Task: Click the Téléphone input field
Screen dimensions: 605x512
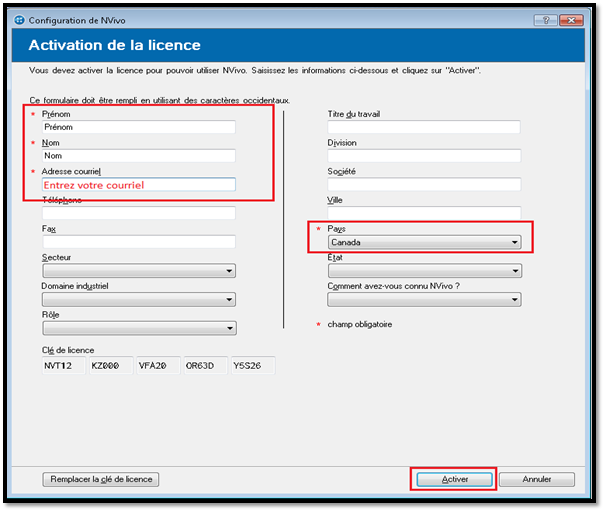Action: [138, 213]
